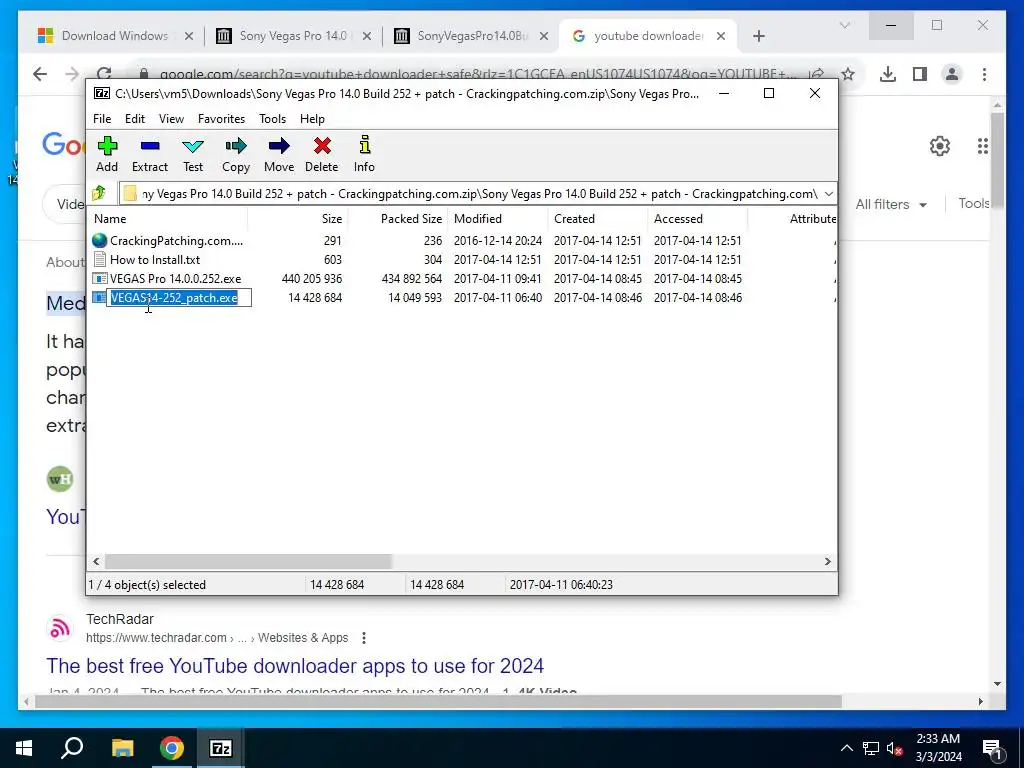Open the Help menu

coord(312,119)
